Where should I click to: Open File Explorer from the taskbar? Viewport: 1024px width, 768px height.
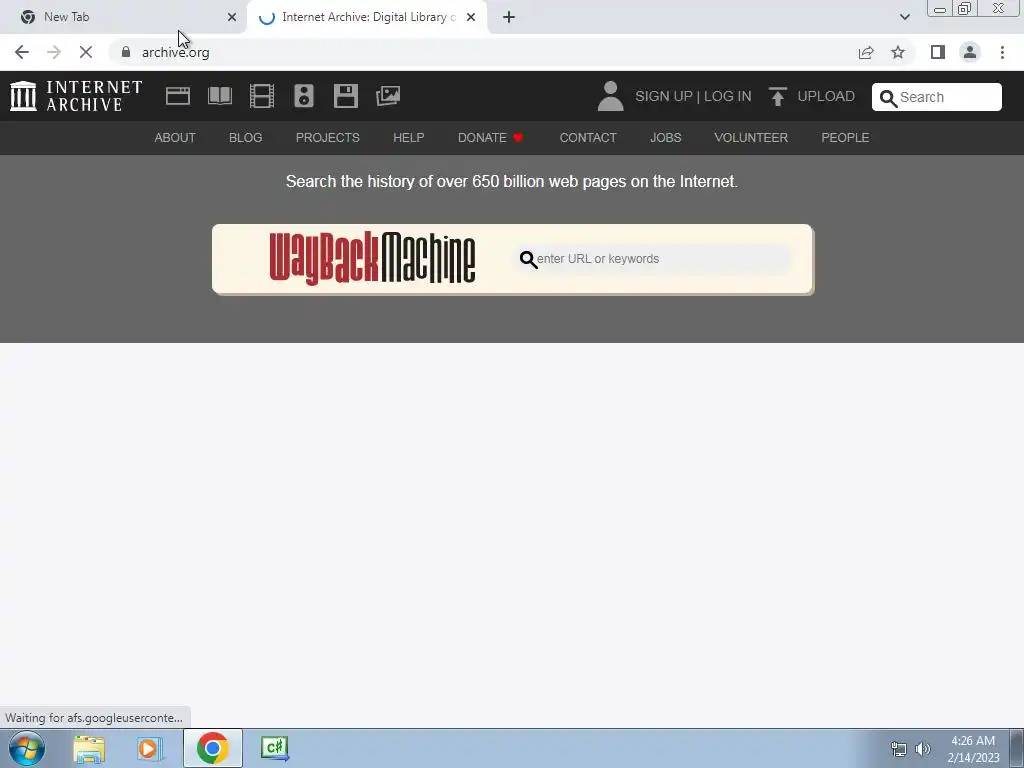coord(89,748)
